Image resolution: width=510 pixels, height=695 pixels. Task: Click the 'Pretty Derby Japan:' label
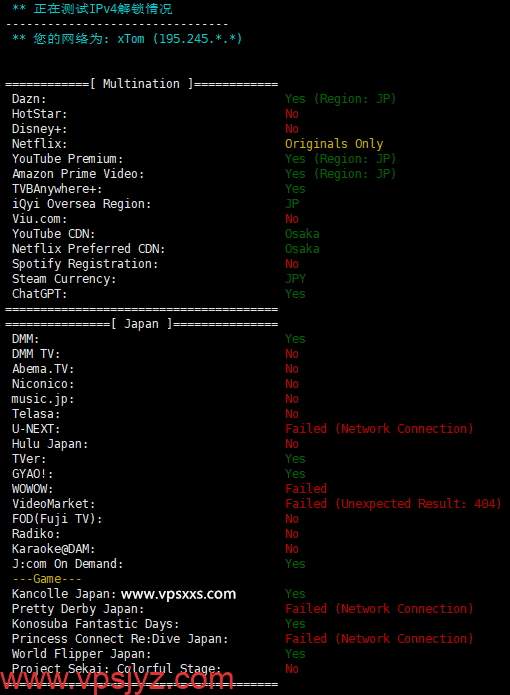78,609
